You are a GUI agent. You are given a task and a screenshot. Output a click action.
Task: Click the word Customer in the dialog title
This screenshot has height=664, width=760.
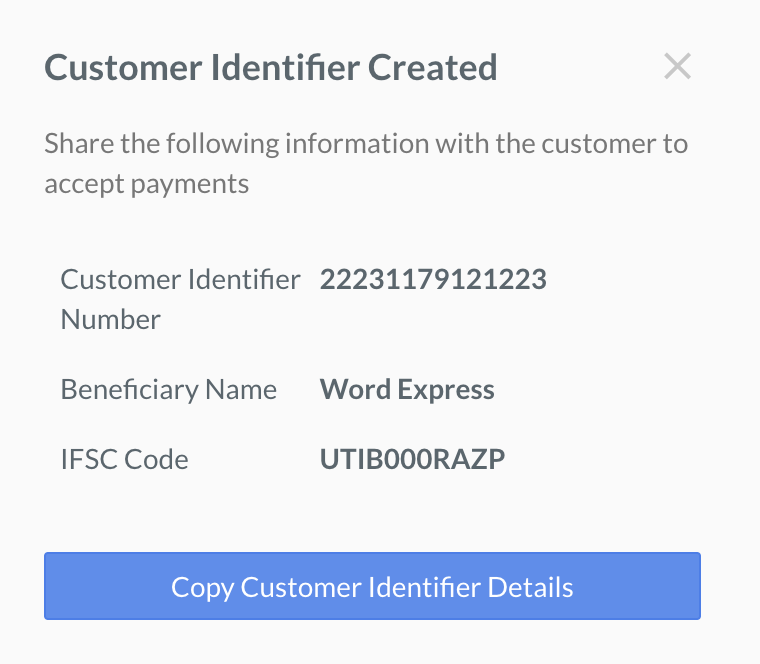pos(123,67)
